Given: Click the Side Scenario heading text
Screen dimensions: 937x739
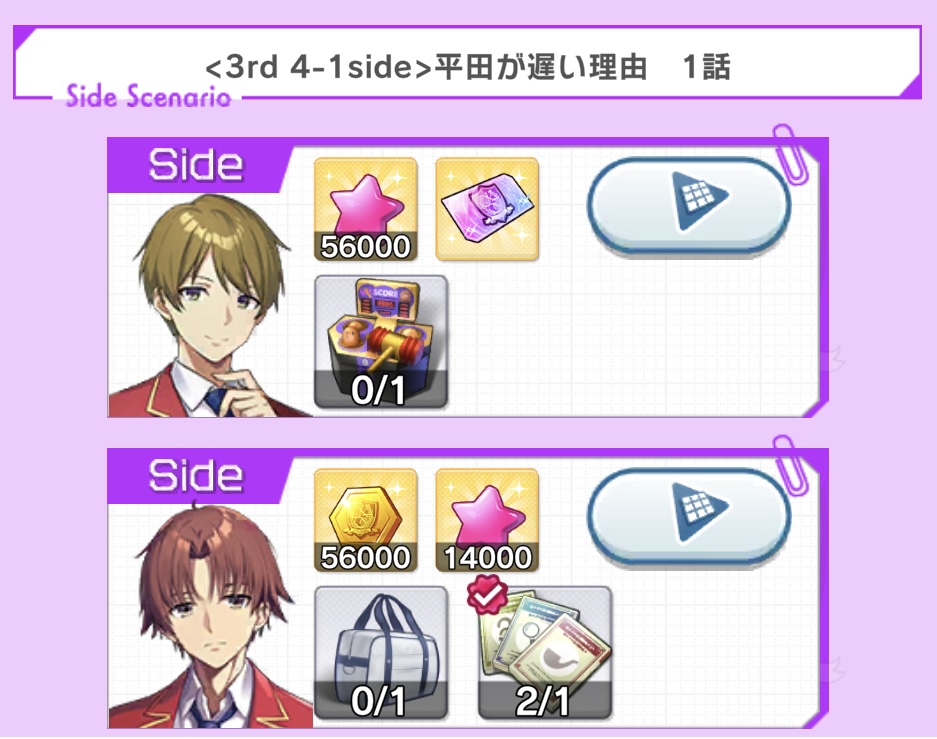Looking at the screenshot, I should pos(148,96).
